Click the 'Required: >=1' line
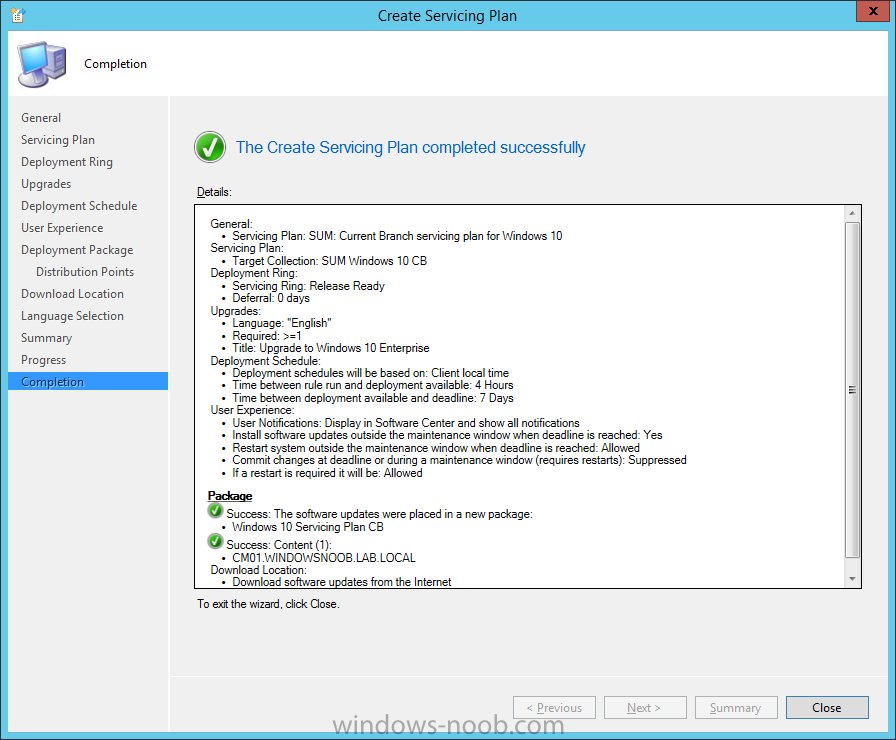Viewport: 896px width, 740px height. tap(267, 336)
